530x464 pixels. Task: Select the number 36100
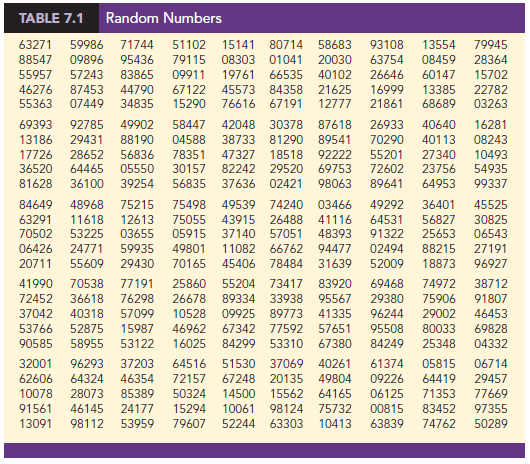click(87, 184)
